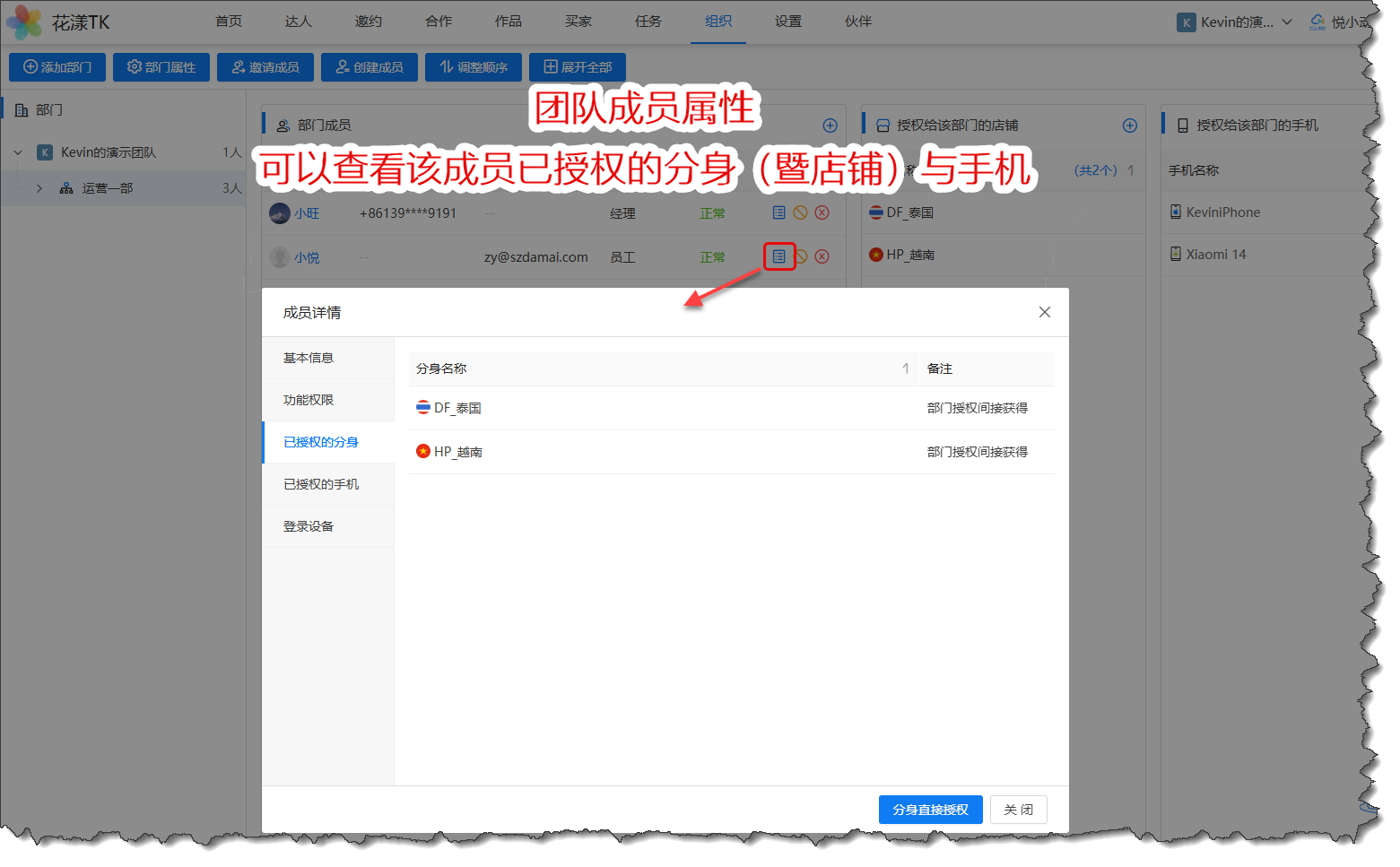Click plus icon in 部门成员 panel header
The image size is (1400, 867).
pos(830,126)
